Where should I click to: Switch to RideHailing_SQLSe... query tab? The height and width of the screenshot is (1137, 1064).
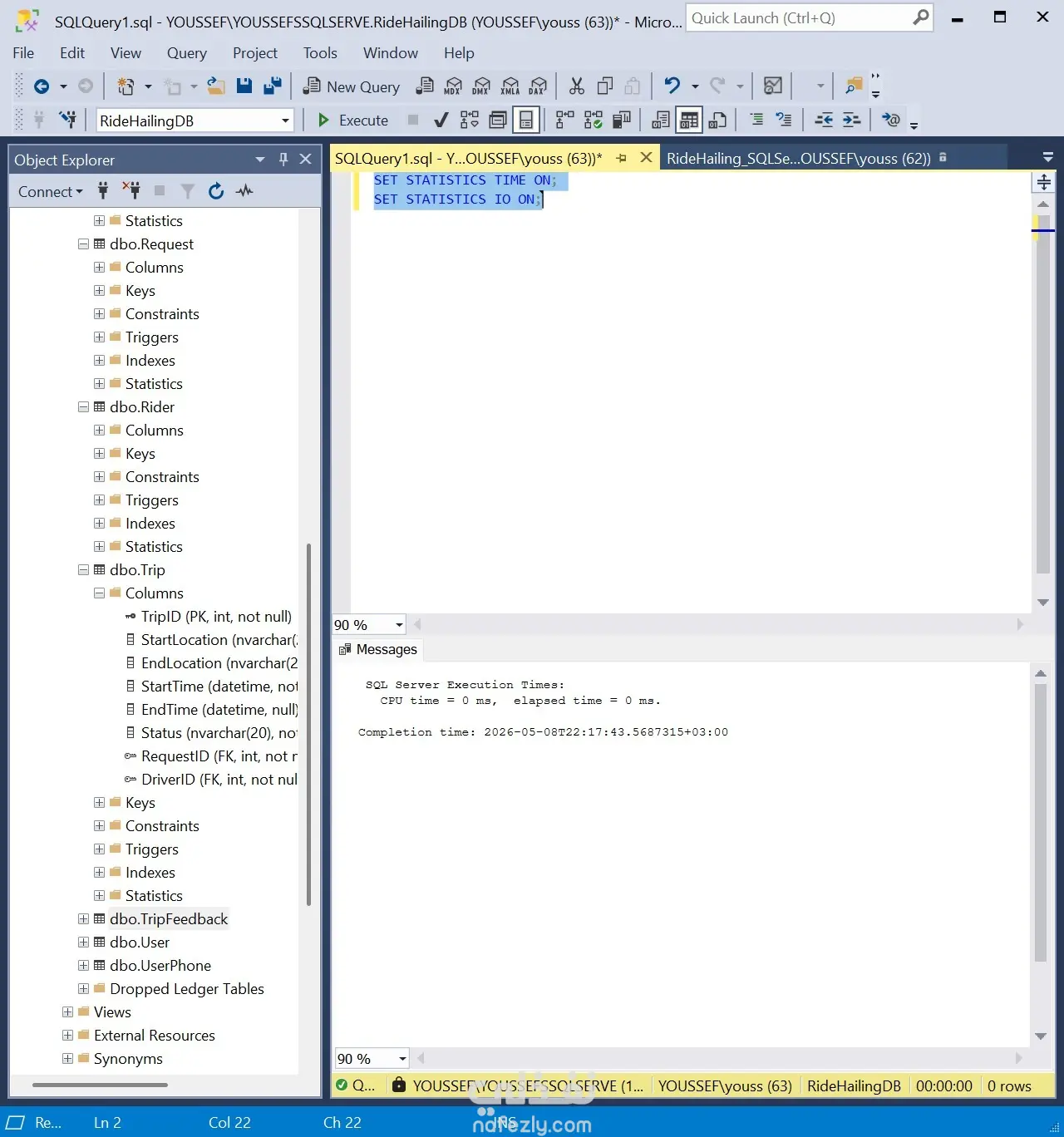click(799, 158)
